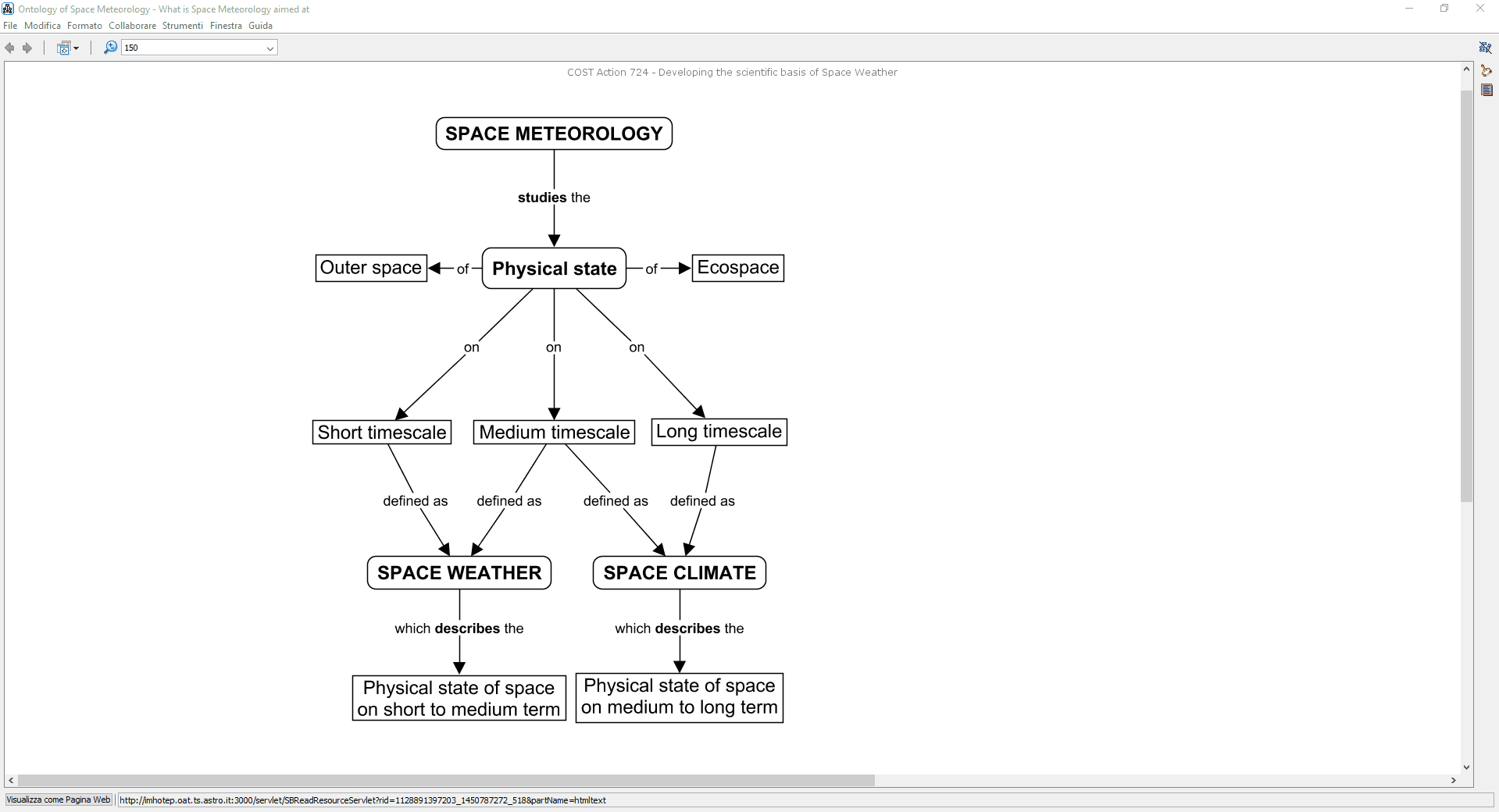The height and width of the screenshot is (812, 1499).
Task: Click the 'of' link toward Outer space
Action: click(462, 269)
